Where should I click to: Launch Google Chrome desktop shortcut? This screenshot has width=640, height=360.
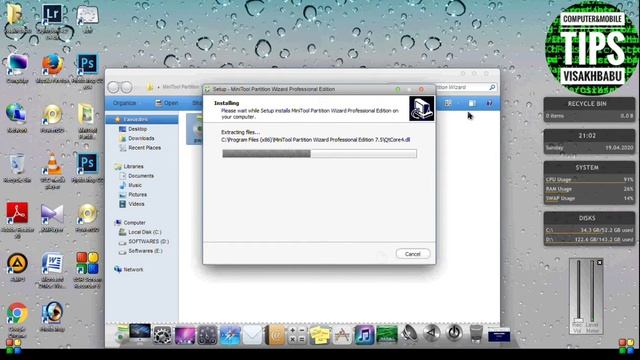[17, 313]
